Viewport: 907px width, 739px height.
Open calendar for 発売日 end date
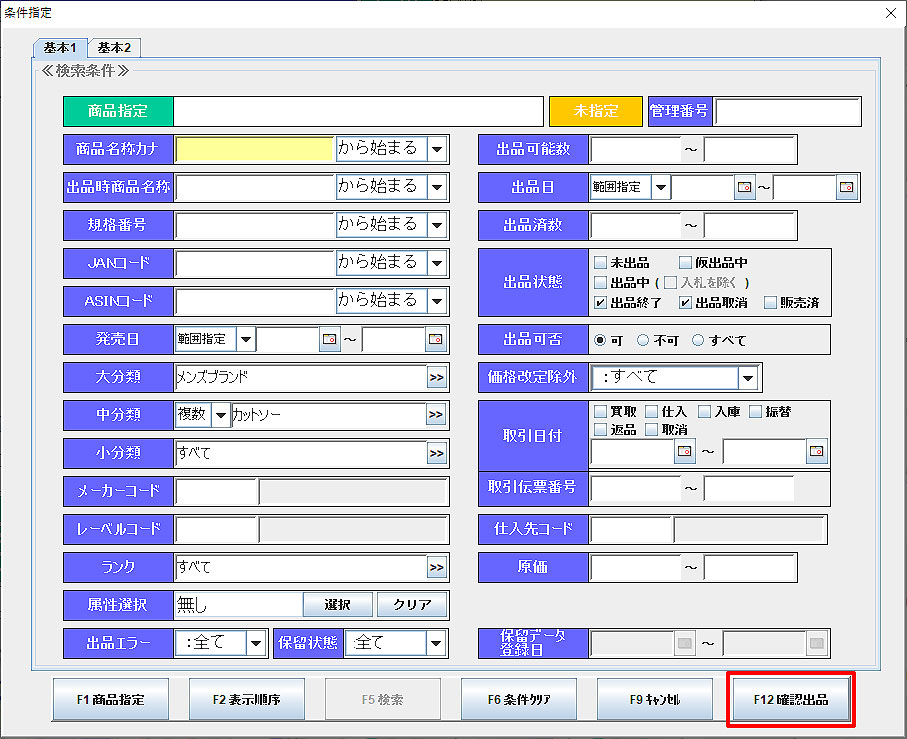pos(435,340)
